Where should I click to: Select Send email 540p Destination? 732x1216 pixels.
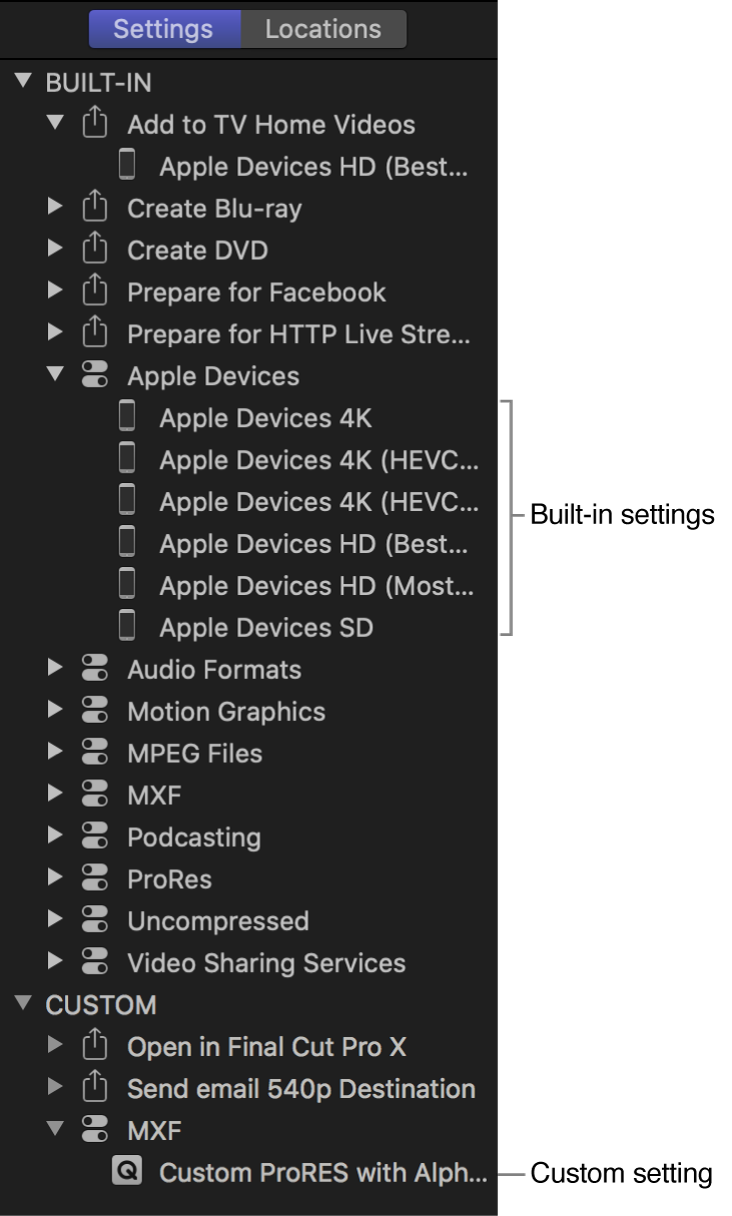(x=300, y=1089)
